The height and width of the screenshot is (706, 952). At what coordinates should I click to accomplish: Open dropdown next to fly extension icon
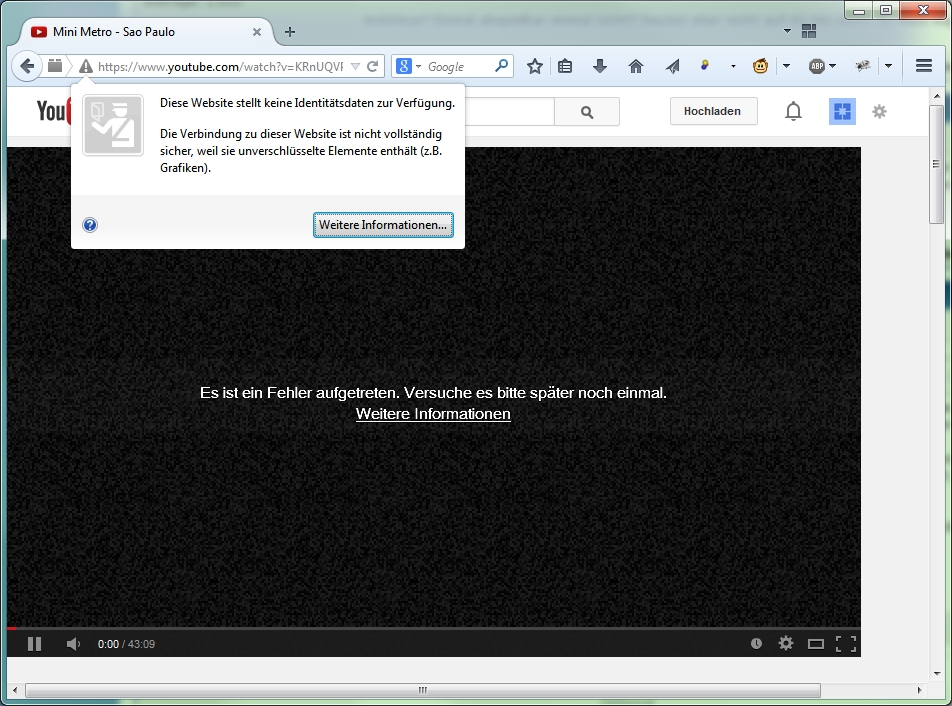[888, 66]
